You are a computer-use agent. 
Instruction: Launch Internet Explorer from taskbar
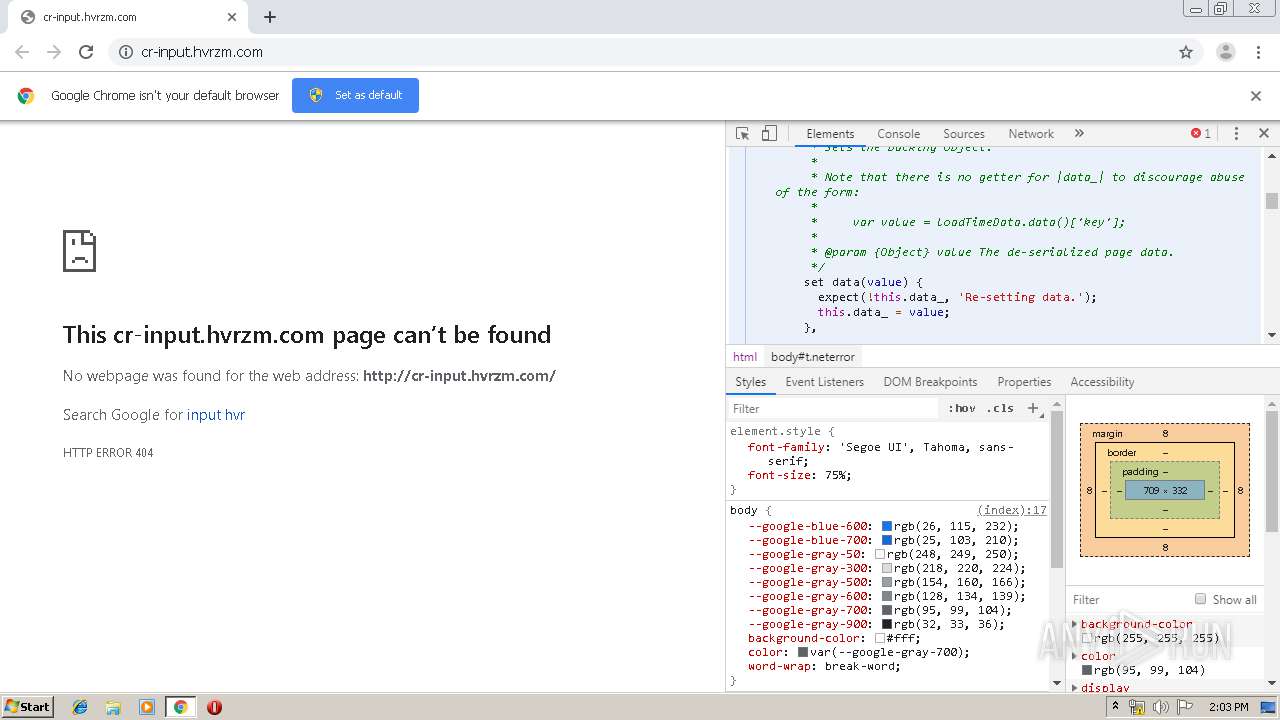click(x=80, y=707)
